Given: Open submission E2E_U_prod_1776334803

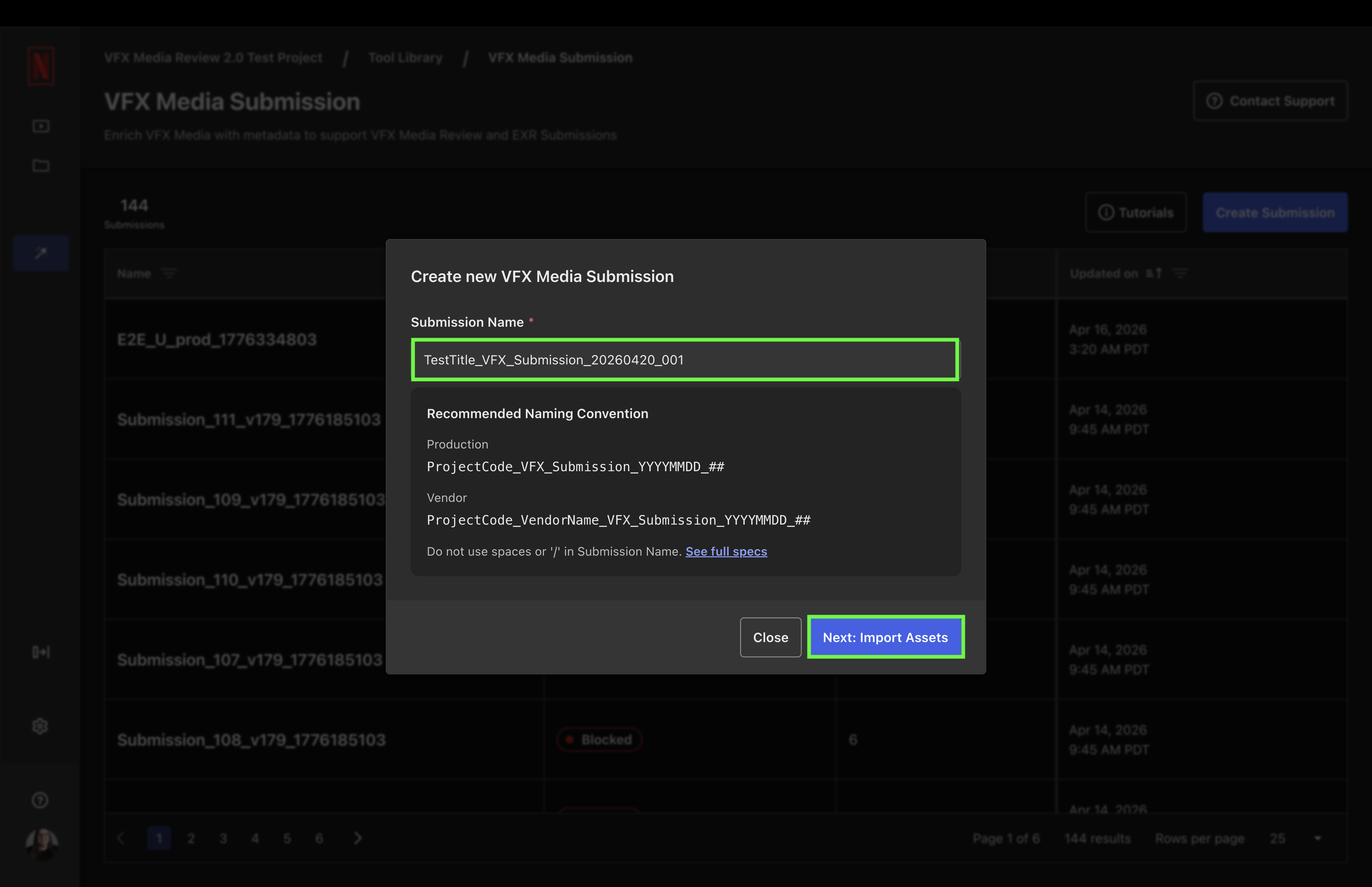Looking at the screenshot, I should click(217, 339).
